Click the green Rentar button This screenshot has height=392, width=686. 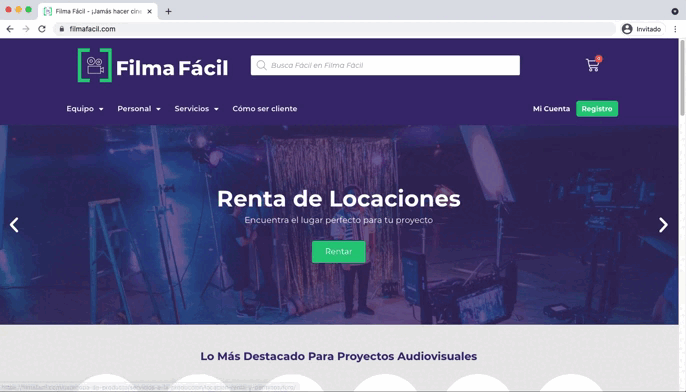(x=339, y=252)
